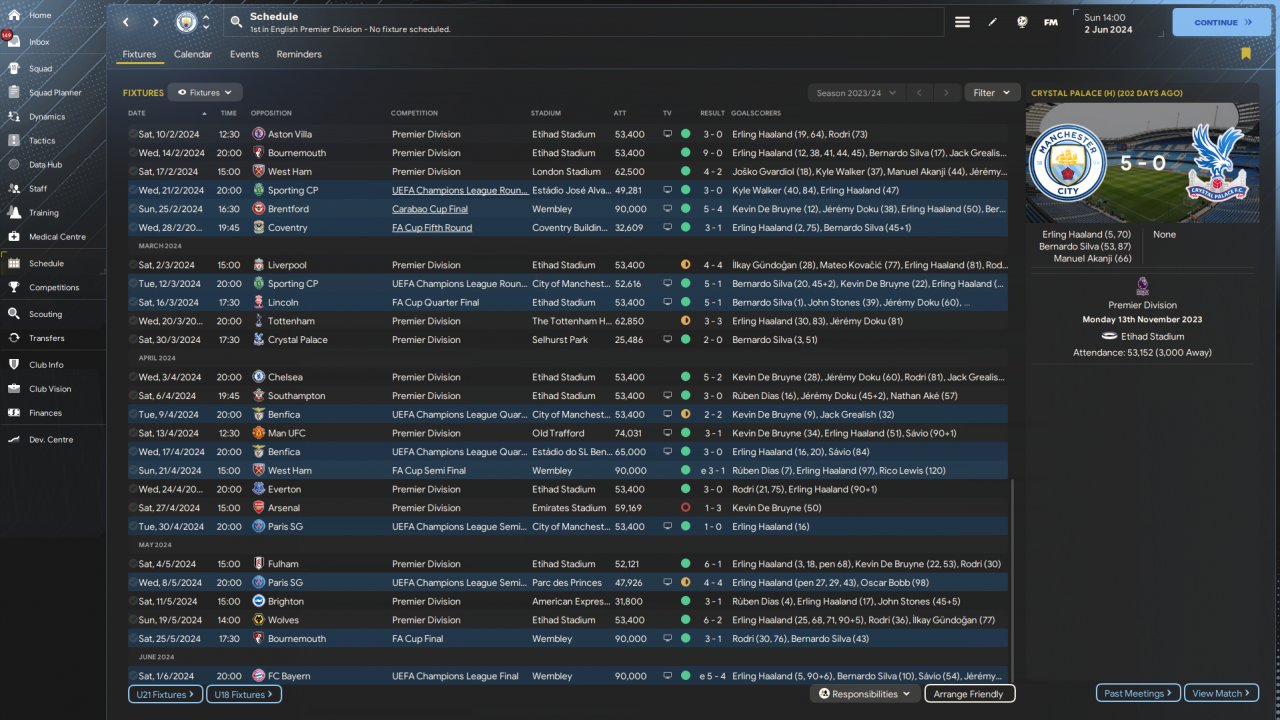The height and width of the screenshot is (720, 1280).
Task: Click the fixtures list scrollbar
Action: tap(1012, 580)
